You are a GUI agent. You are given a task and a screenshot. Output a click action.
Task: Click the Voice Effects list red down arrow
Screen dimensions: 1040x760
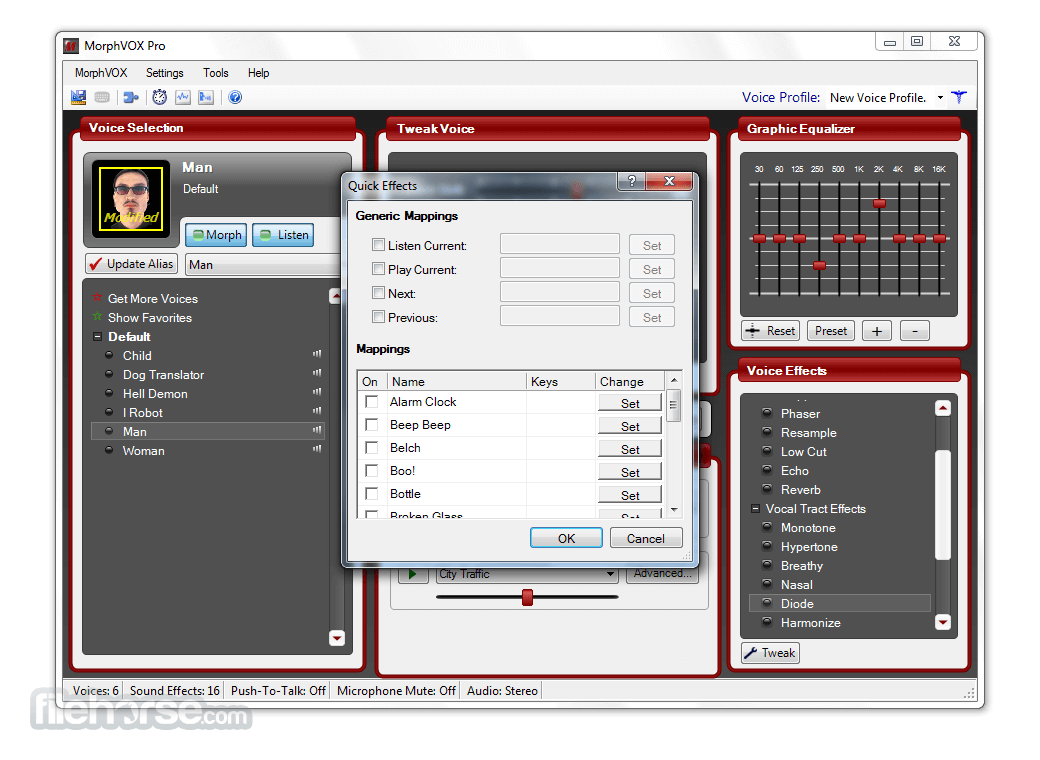(942, 622)
